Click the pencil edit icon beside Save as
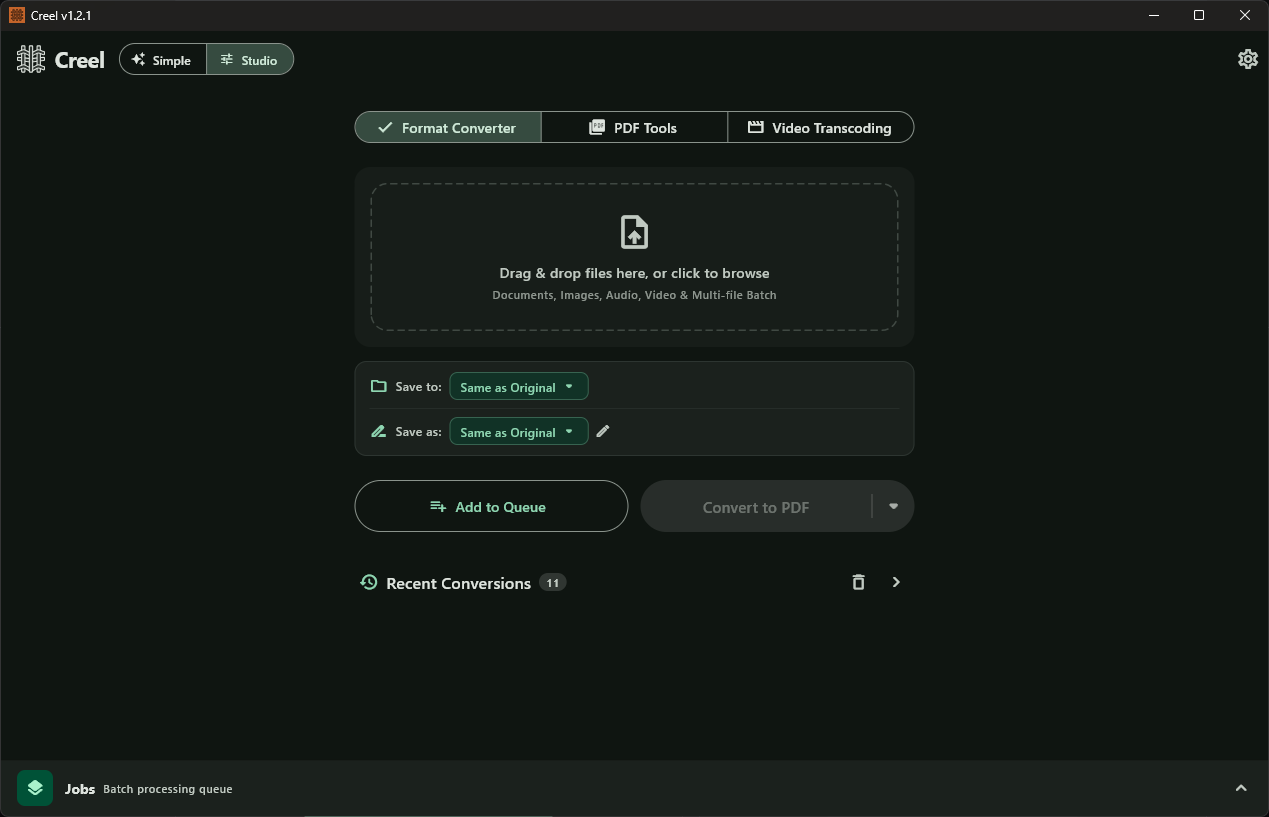The image size is (1269, 817). point(603,431)
